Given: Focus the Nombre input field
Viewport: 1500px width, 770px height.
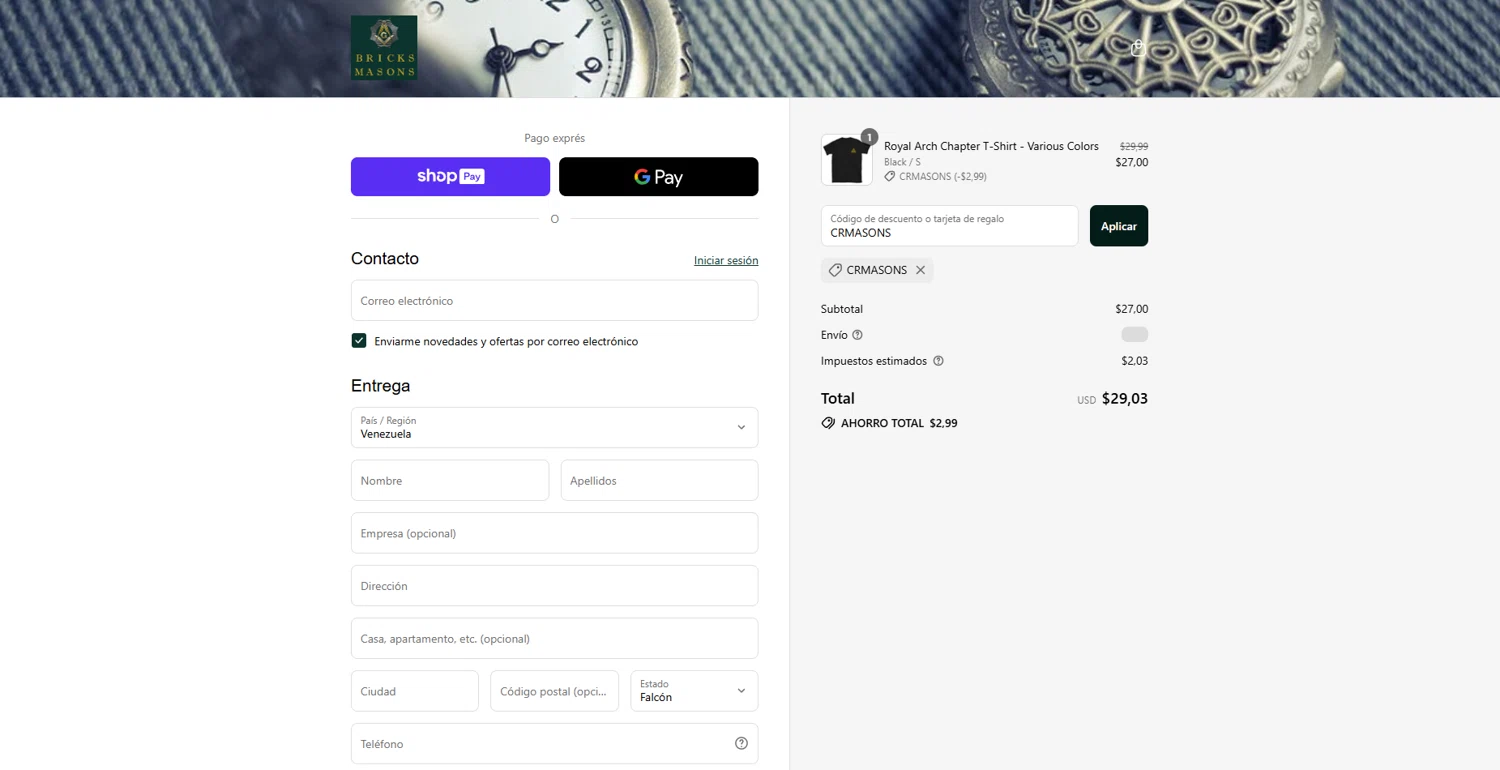Looking at the screenshot, I should pos(450,480).
